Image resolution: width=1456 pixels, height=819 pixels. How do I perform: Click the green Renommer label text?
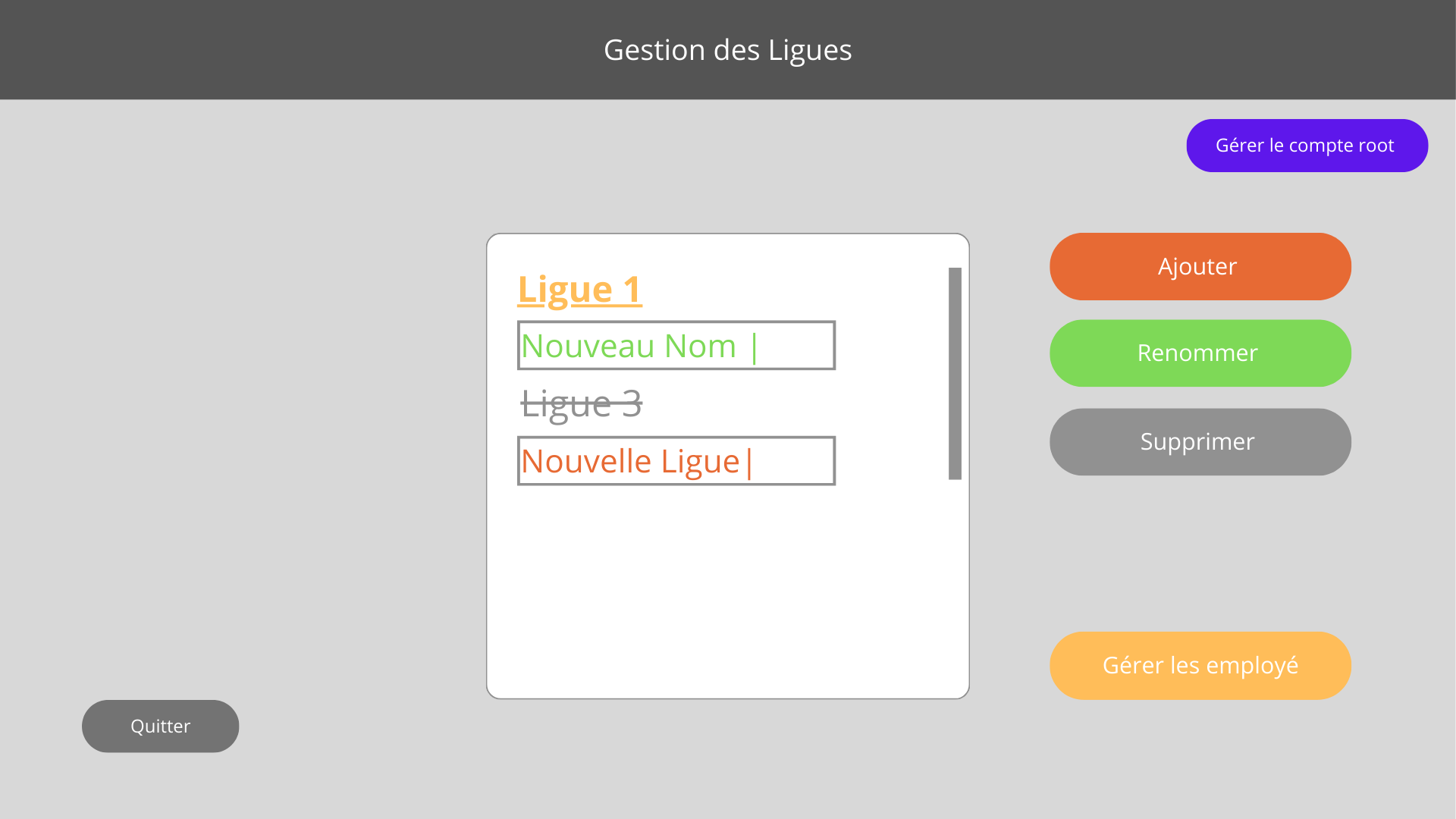point(1198,353)
